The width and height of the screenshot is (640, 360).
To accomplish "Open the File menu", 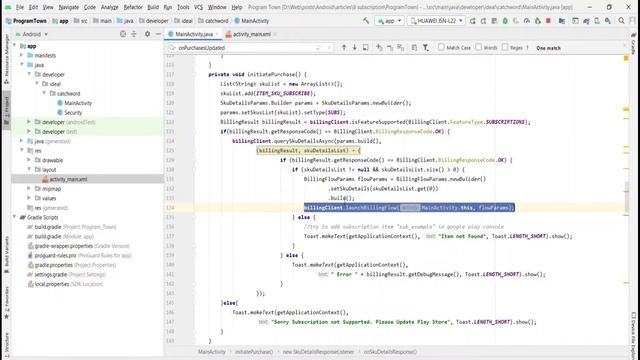I will click(20, 7).
